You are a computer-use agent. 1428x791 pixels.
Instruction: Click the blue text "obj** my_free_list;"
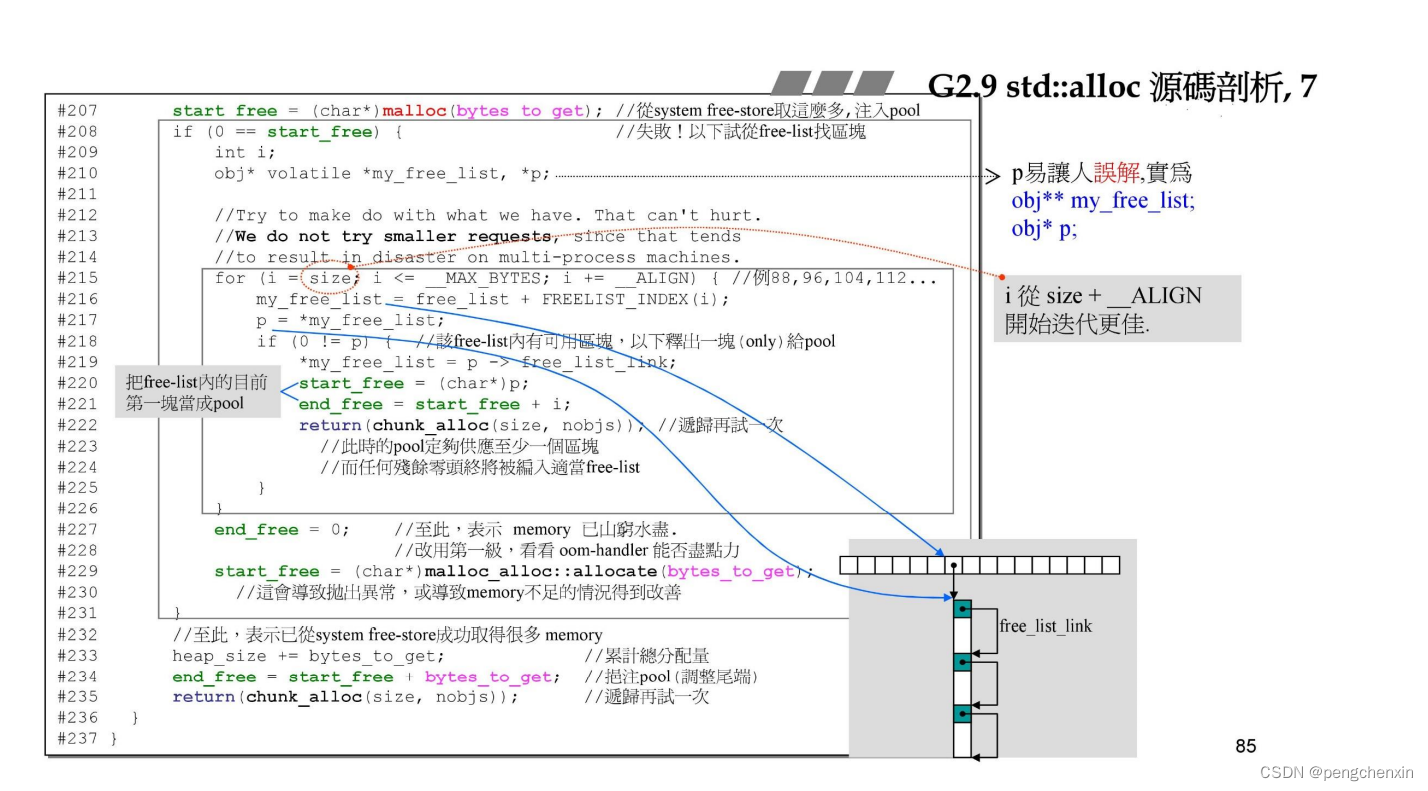click(1103, 201)
